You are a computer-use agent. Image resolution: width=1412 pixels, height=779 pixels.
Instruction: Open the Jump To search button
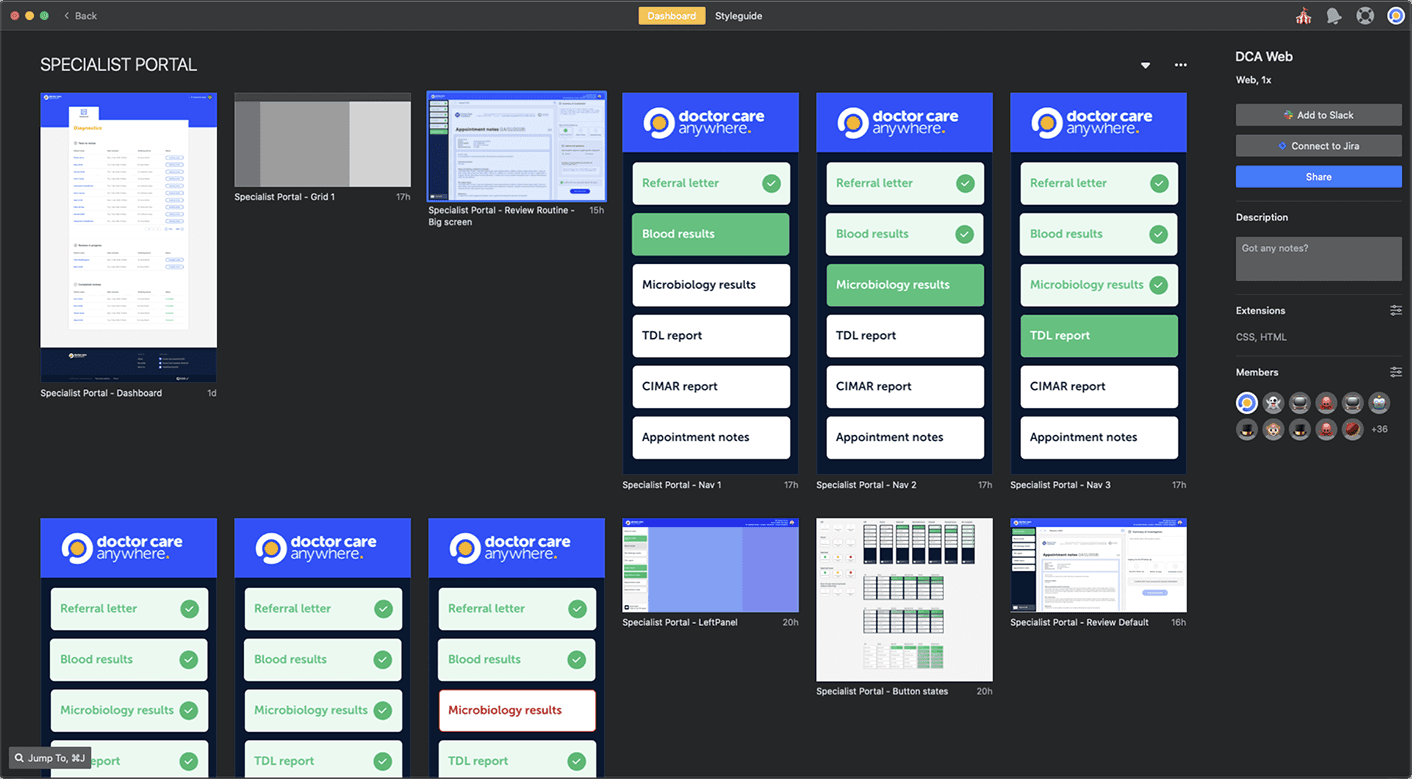tap(50, 758)
